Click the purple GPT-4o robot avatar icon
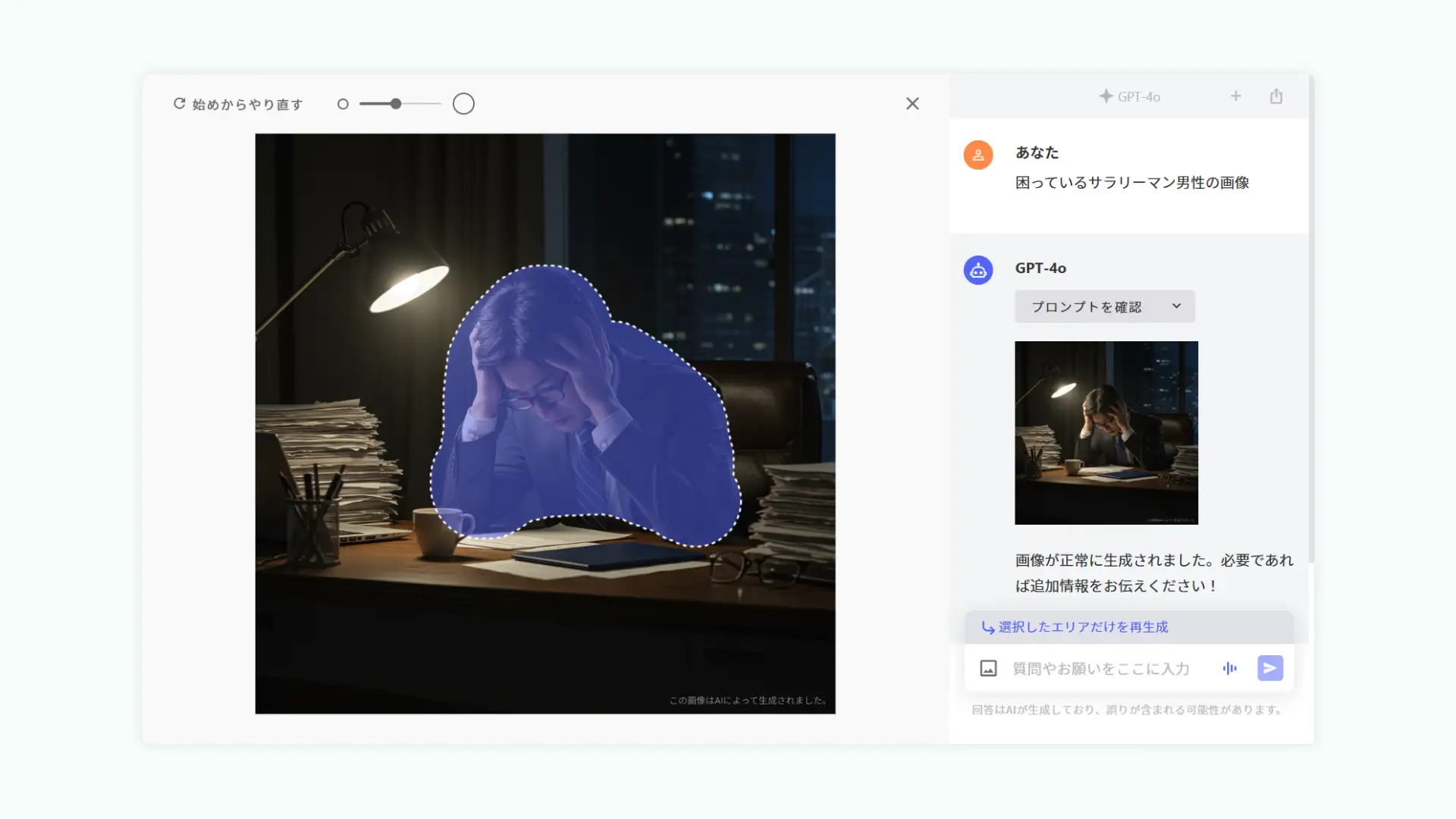The height and width of the screenshot is (819, 1456). pyautogui.click(x=977, y=269)
